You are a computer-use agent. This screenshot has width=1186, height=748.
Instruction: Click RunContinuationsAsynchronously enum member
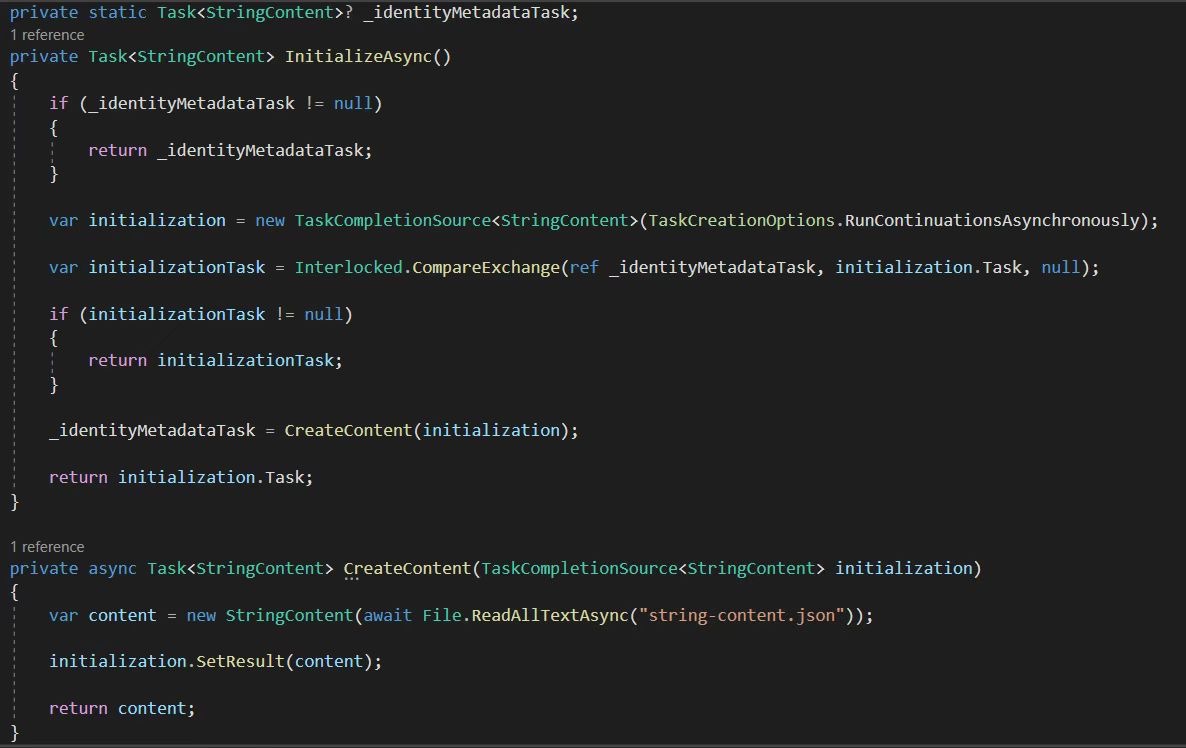[992, 221]
